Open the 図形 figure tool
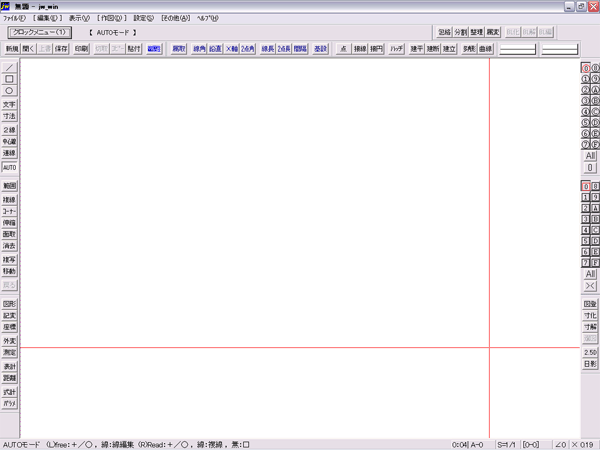The width and height of the screenshot is (600, 450). [x=9, y=304]
